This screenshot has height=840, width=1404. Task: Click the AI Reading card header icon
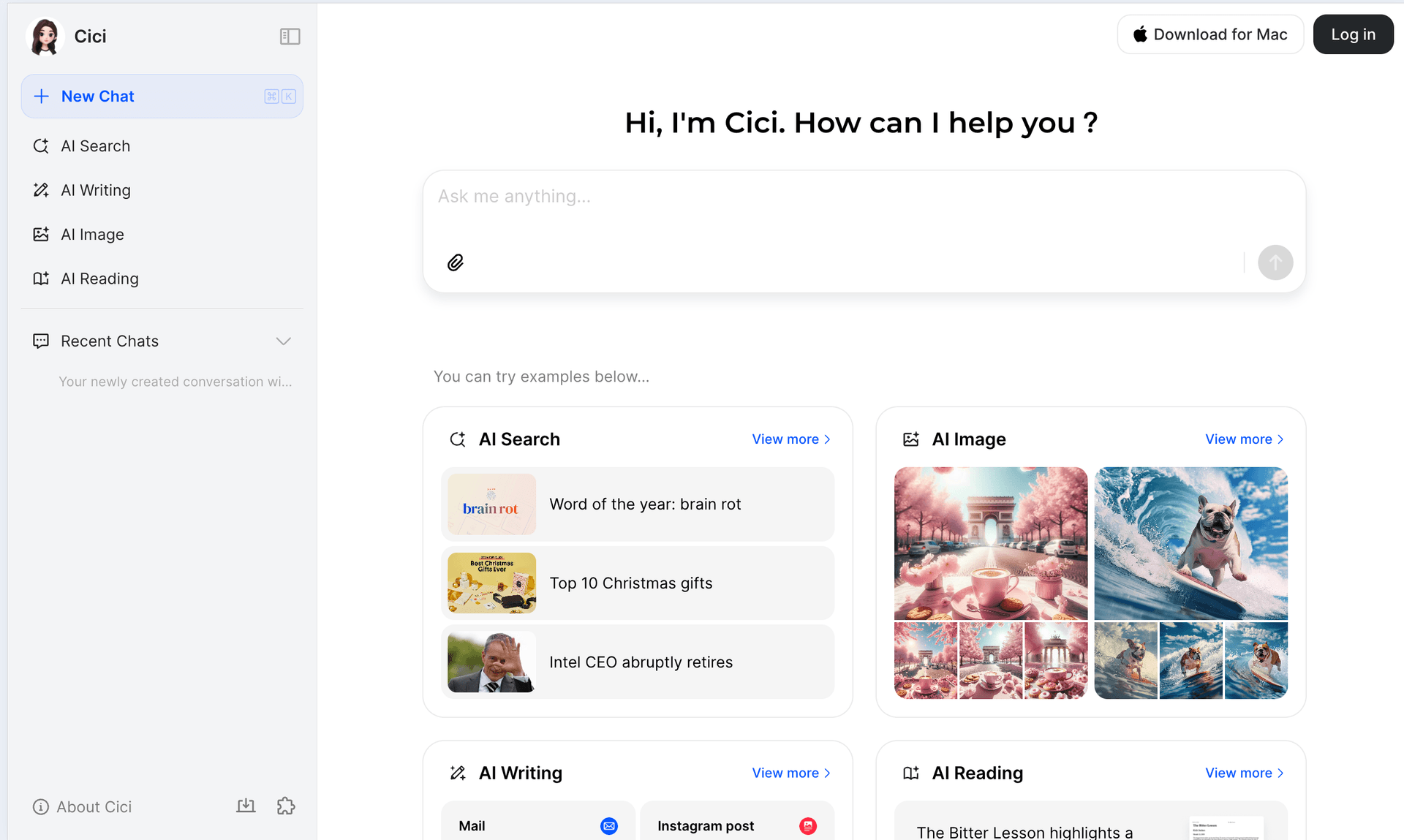click(911, 773)
